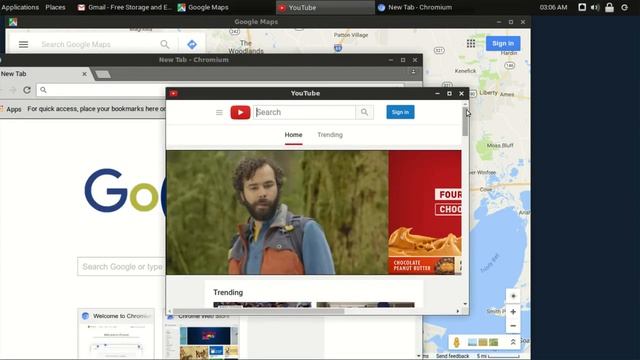The width and height of the screenshot is (640, 360).
Task: Open the Applications menu in top panel
Action: (x=20, y=7)
